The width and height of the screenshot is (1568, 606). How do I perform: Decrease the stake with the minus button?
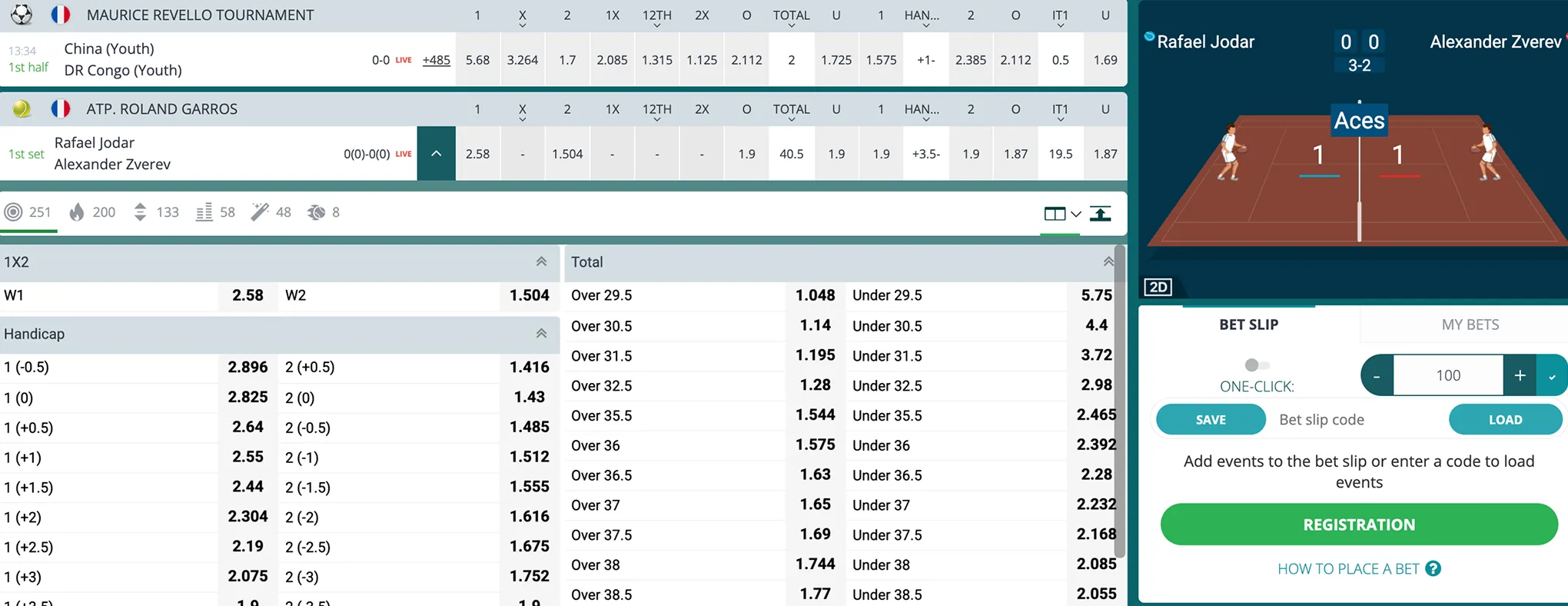coord(1377,375)
